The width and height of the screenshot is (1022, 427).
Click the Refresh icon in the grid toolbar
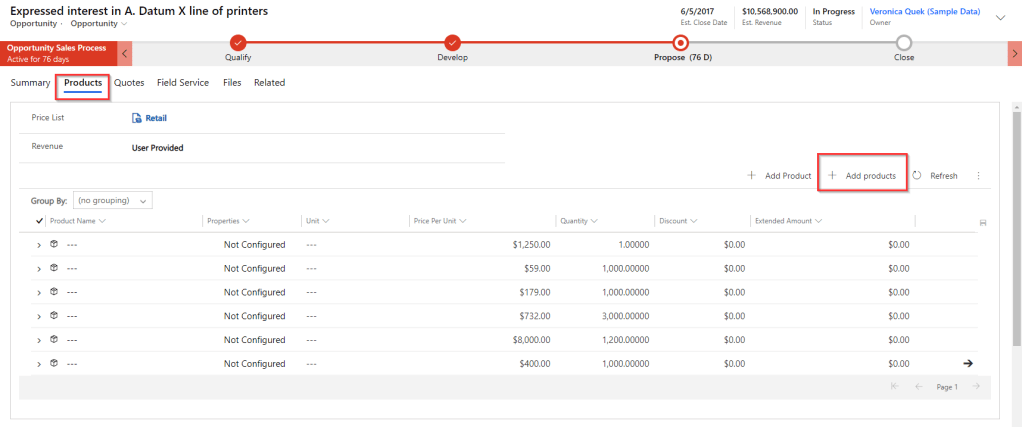(x=917, y=176)
